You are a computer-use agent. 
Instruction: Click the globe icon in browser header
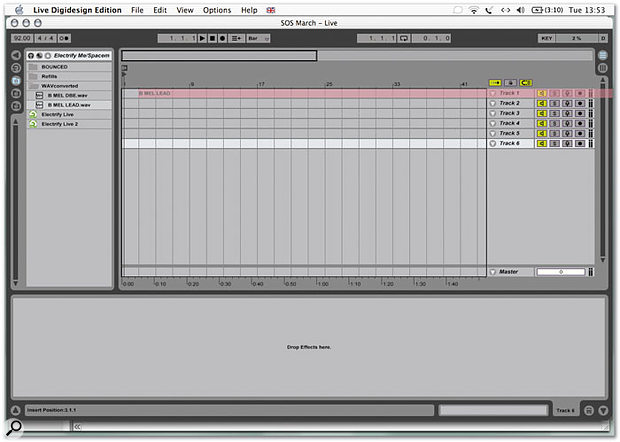(40, 56)
